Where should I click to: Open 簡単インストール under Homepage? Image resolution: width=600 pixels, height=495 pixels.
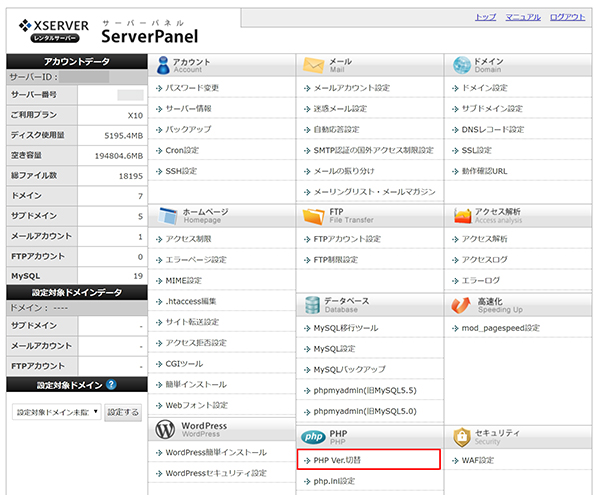pyautogui.click(x=196, y=384)
